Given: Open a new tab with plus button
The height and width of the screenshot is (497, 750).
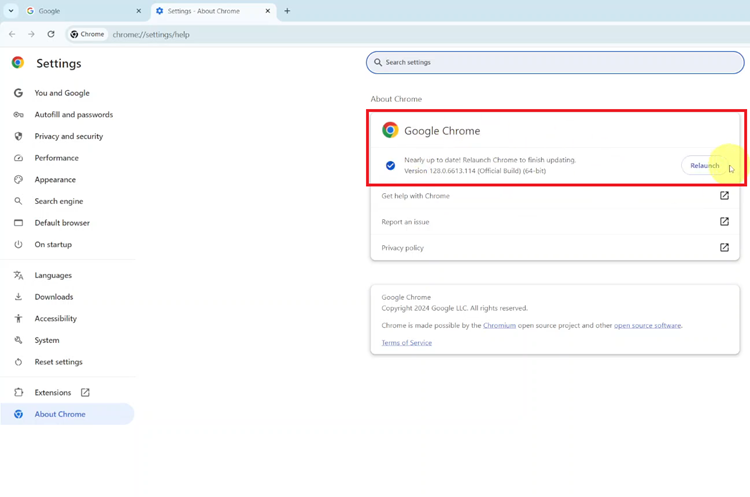Looking at the screenshot, I should (x=287, y=11).
